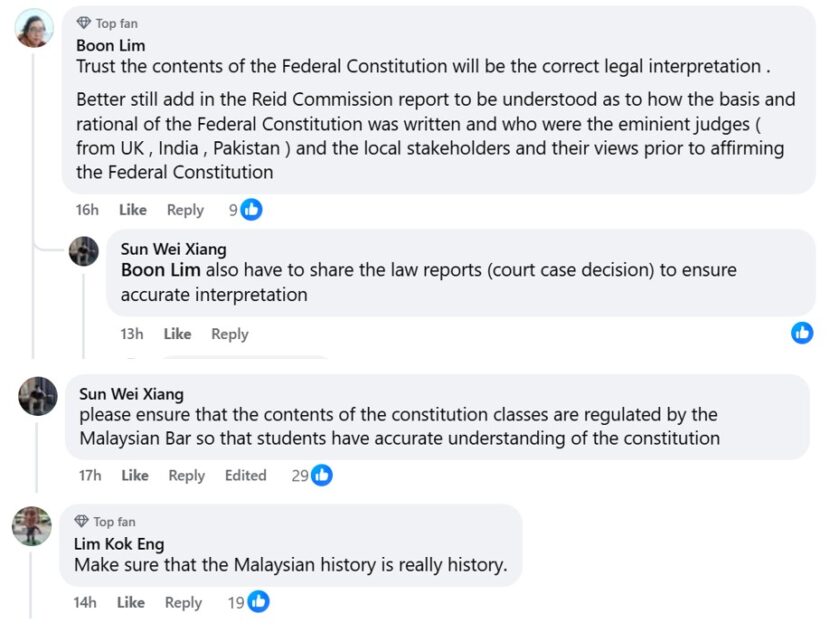
Task: Open Boon Lim's profile picture
Action: click(x=35, y=28)
